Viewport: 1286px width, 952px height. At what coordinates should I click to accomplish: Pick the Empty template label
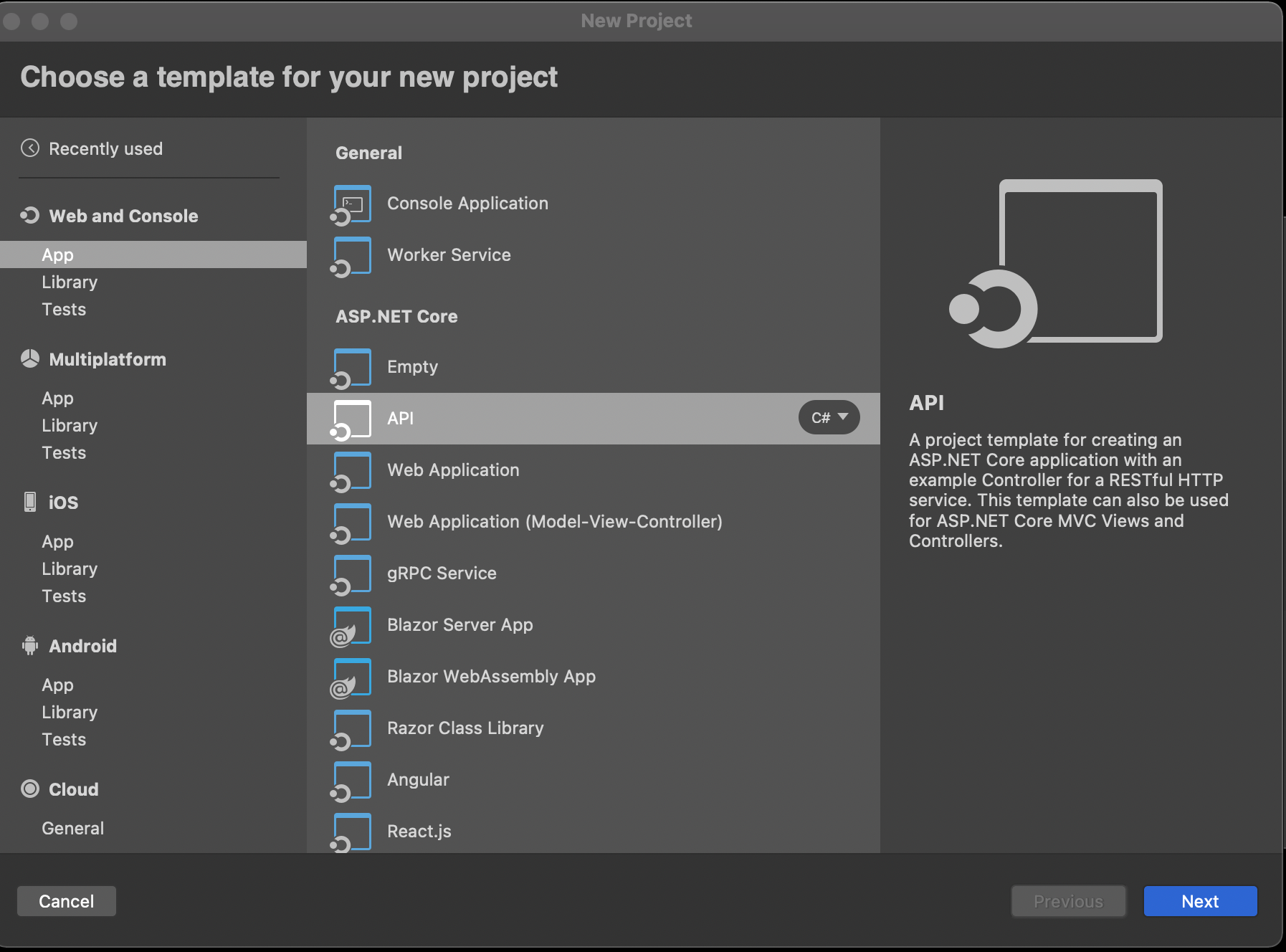[412, 367]
